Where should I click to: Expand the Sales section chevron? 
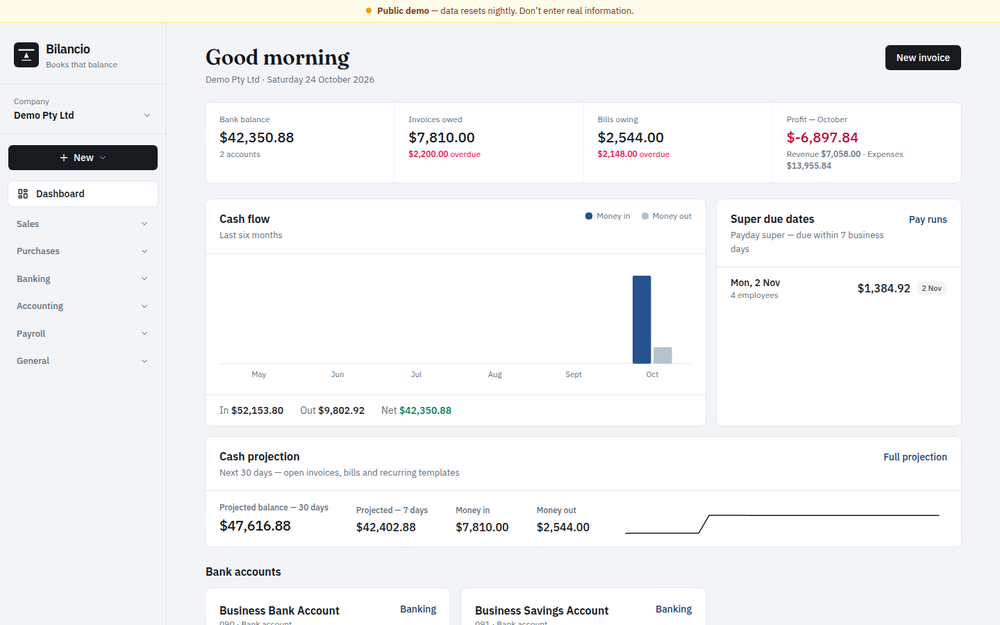click(x=144, y=224)
